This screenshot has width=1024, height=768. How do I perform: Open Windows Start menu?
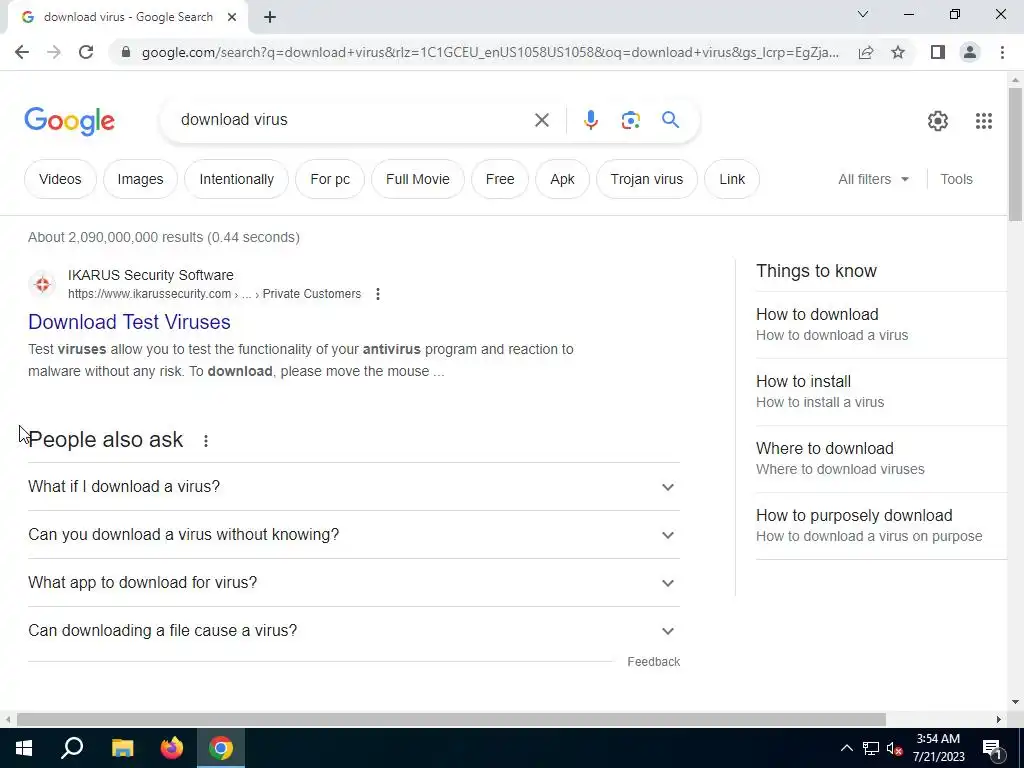(x=24, y=748)
